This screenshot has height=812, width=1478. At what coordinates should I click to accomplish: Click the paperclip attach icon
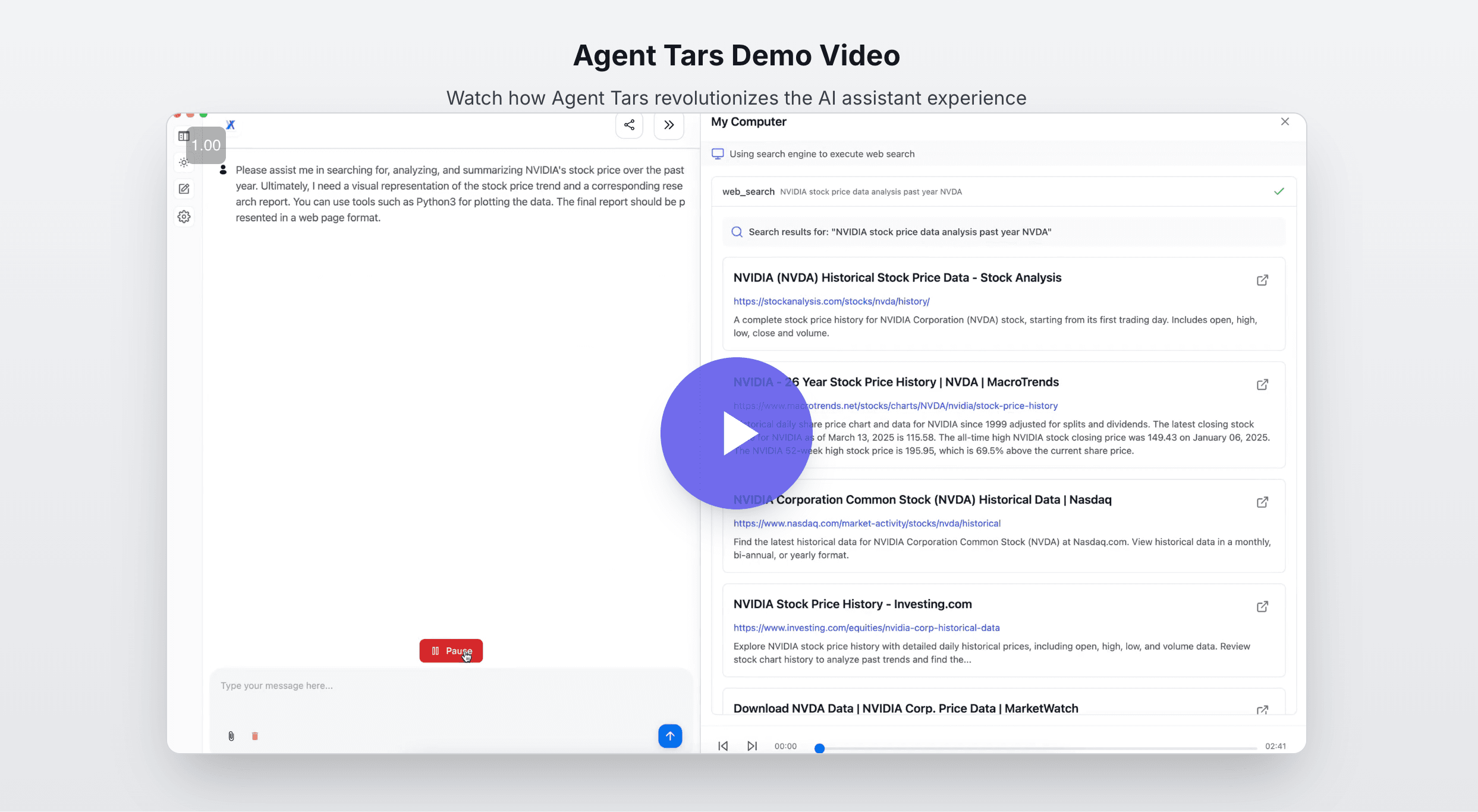(231, 736)
